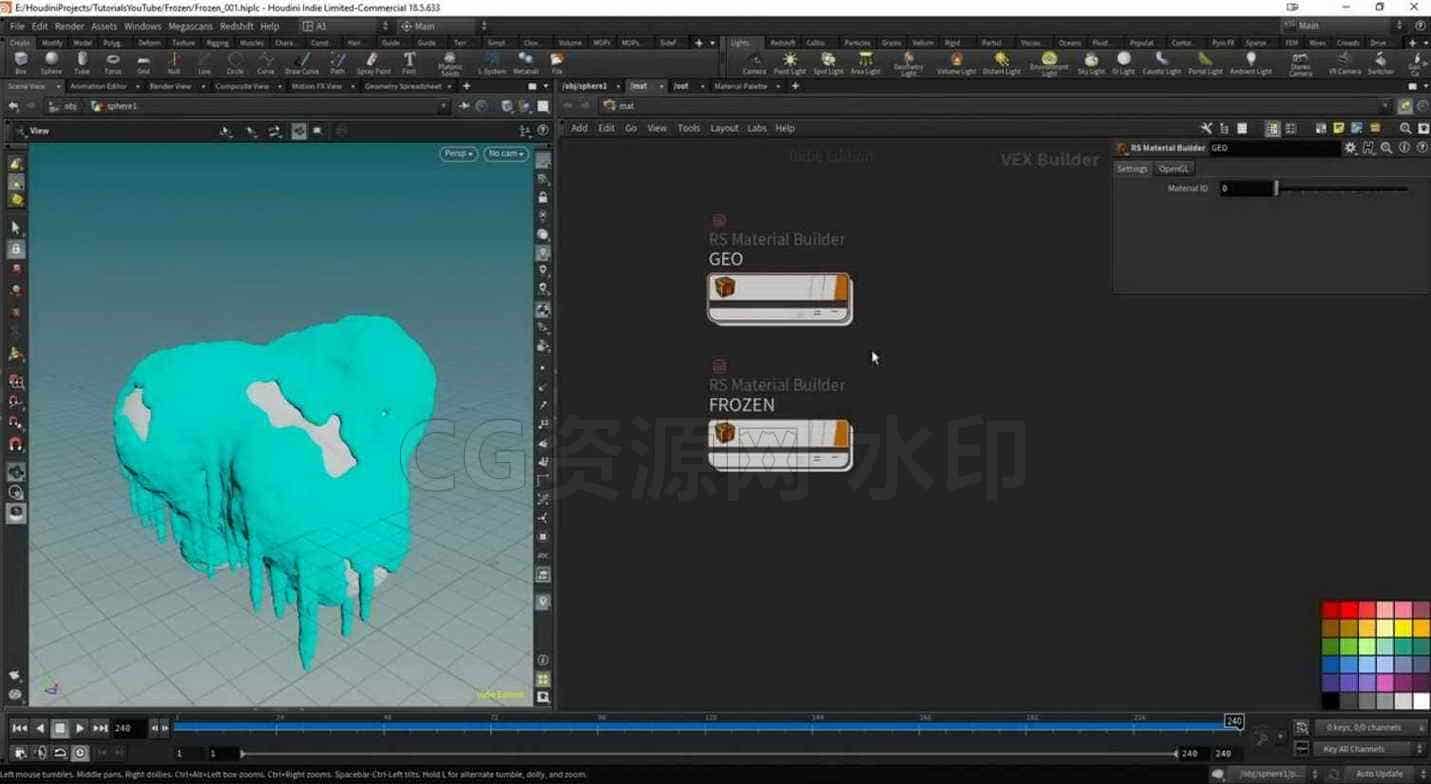Select the L-System shelf tool
The image size is (1431, 784).
click(492, 63)
